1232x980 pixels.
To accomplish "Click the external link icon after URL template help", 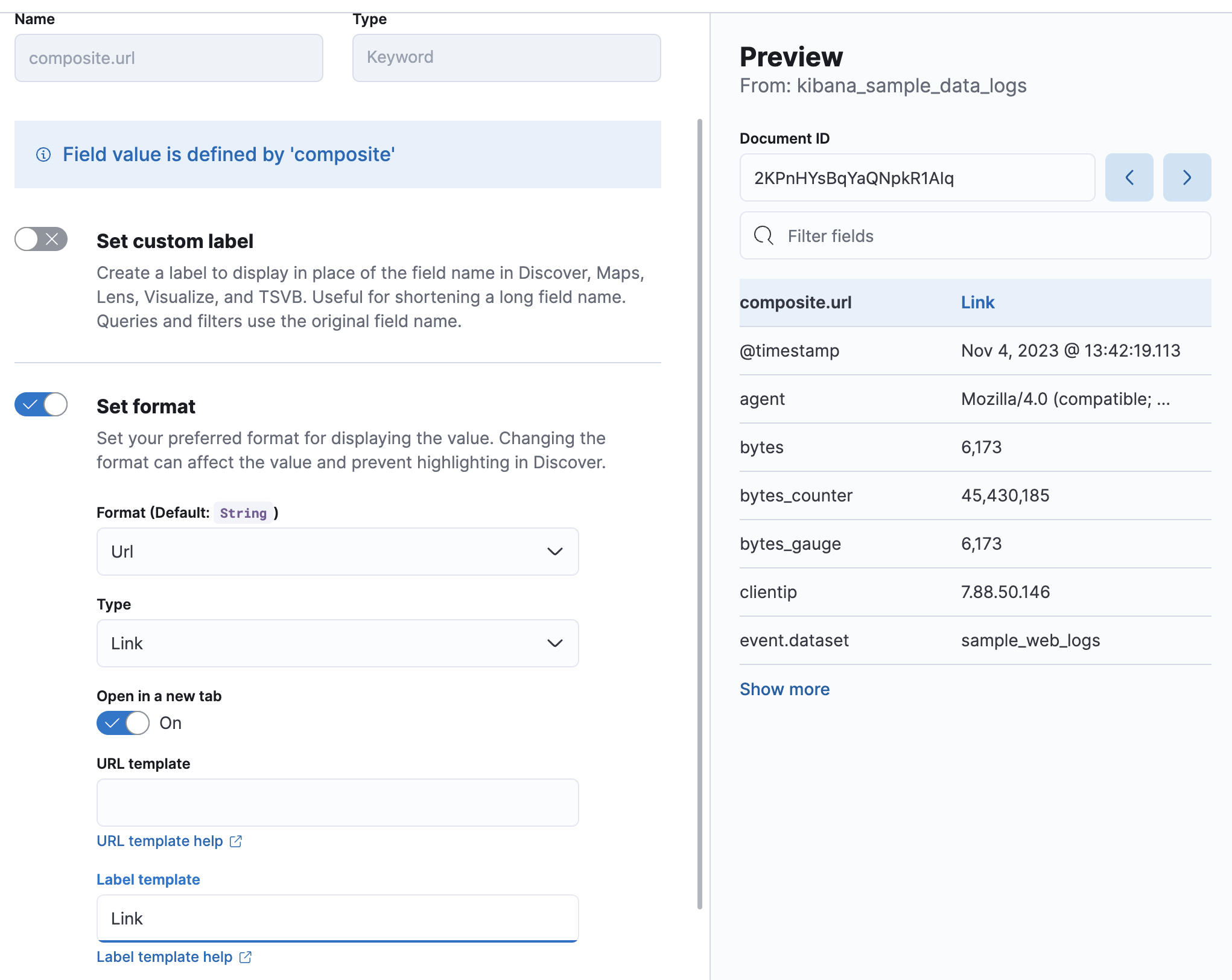I will (x=236, y=841).
